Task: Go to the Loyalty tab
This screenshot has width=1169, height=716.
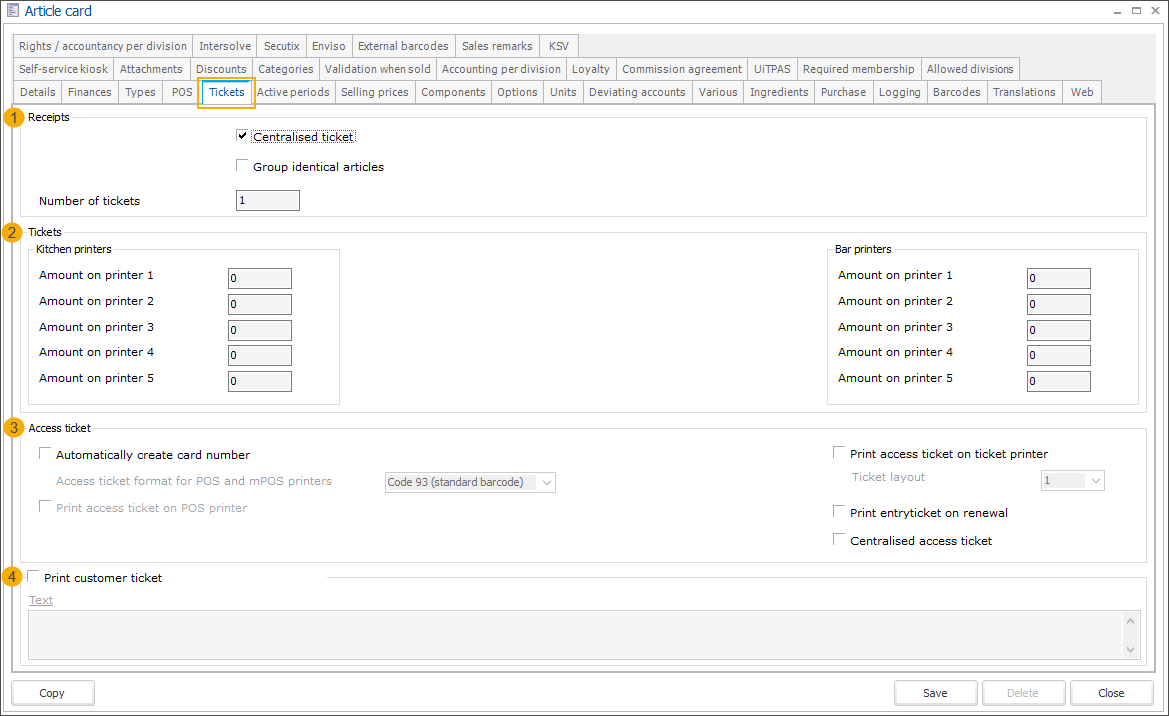Action: (x=590, y=69)
